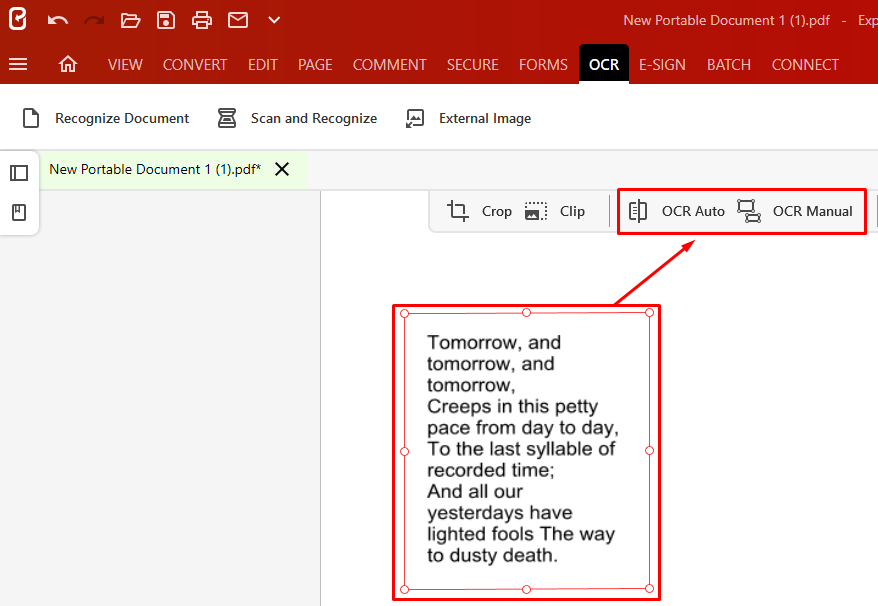Switch to the CONVERT tab
The image size is (878, 606).
click(x=195, y=64)
